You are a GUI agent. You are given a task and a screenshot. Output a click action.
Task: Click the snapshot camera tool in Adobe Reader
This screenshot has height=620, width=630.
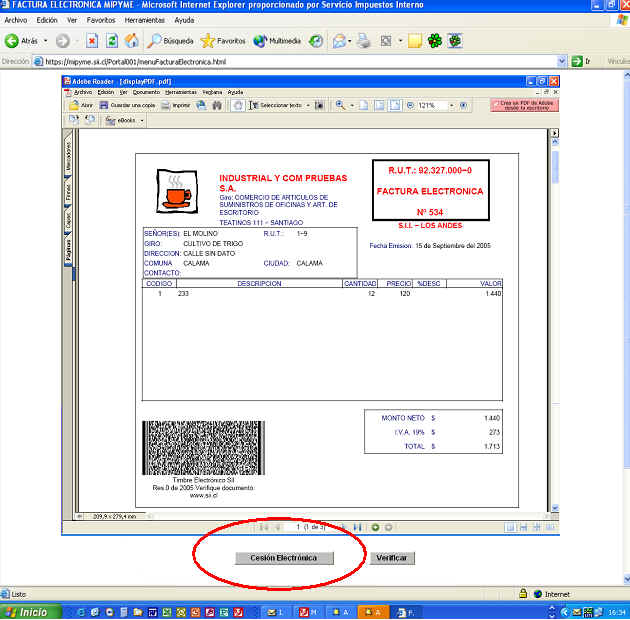pos(319,105)
